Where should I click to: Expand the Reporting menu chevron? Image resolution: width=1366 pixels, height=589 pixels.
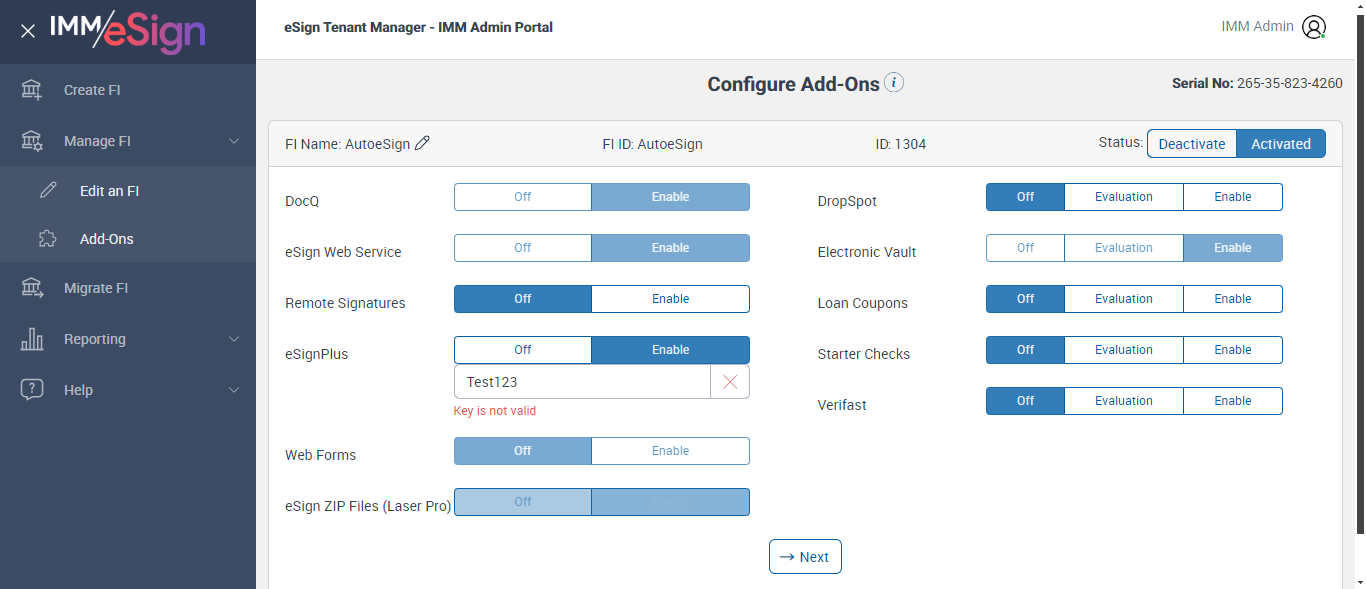pos(234,339)
